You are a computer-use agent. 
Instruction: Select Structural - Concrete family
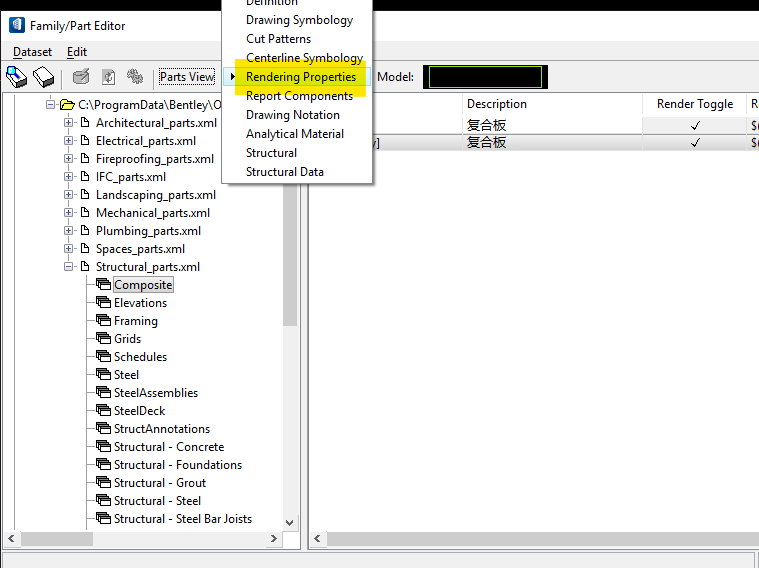click(169, 446)
